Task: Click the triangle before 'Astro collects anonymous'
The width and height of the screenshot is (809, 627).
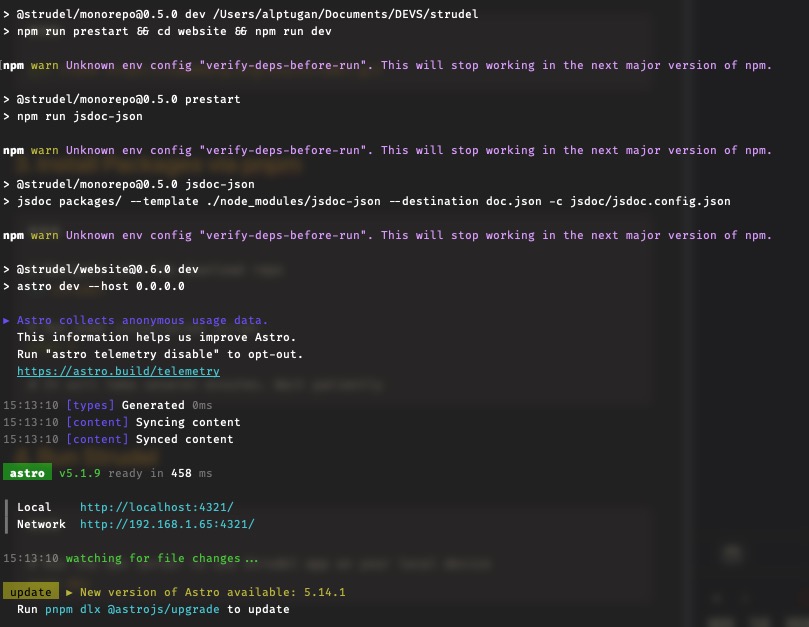Action: (7, 320)
